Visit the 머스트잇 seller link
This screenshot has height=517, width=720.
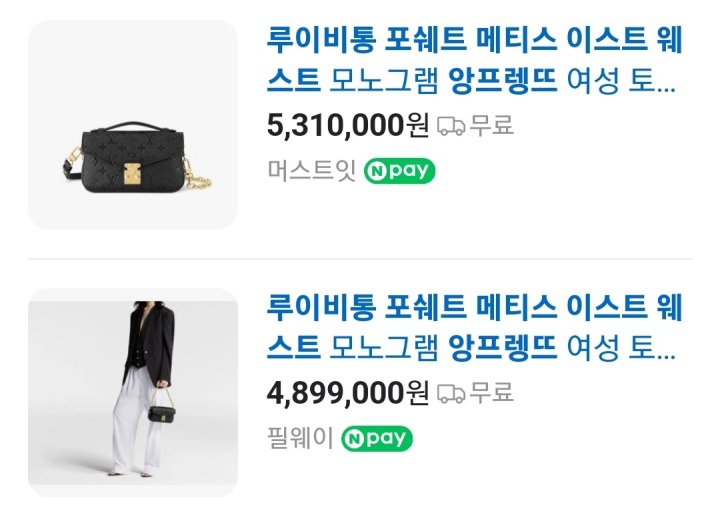312,170
